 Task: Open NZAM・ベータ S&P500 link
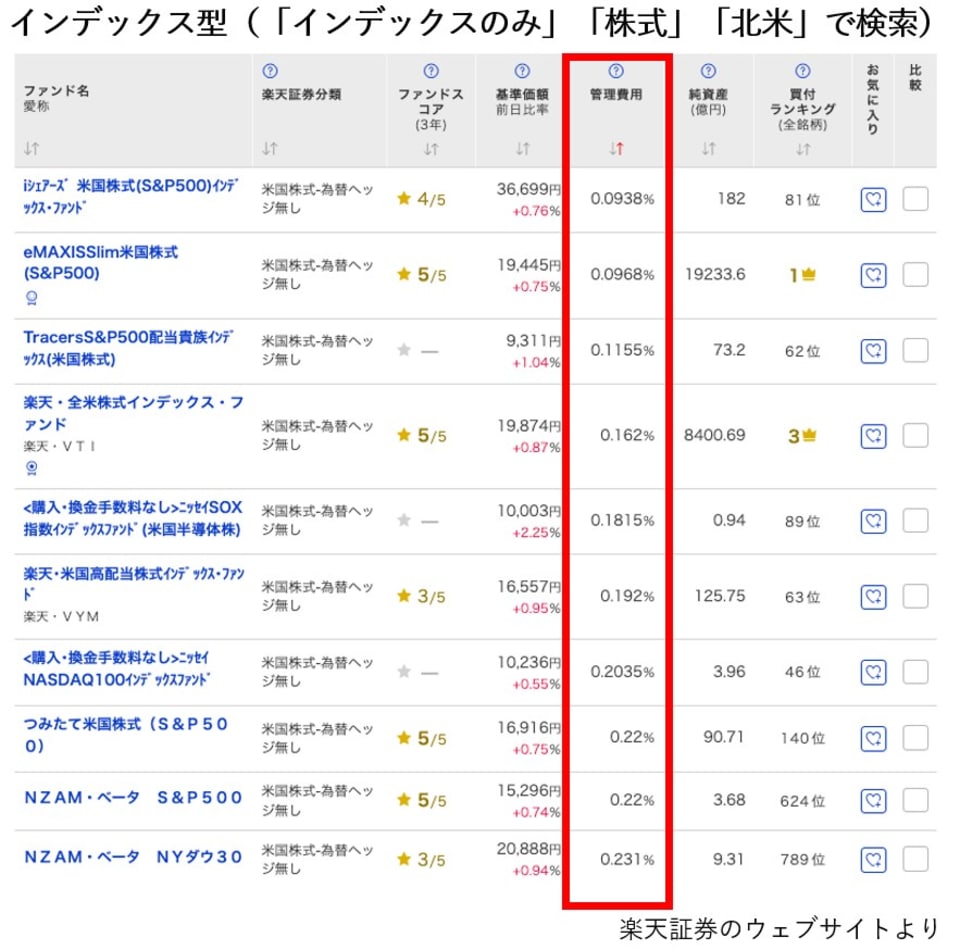click(x=133, y=798)
